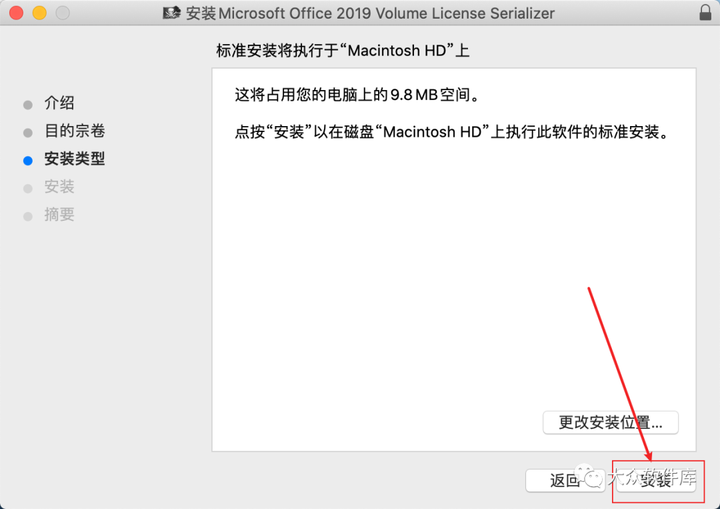The image size is (720, 509).
Task: Click the blue bullet beside 安装类型
Action: (28, 160)
